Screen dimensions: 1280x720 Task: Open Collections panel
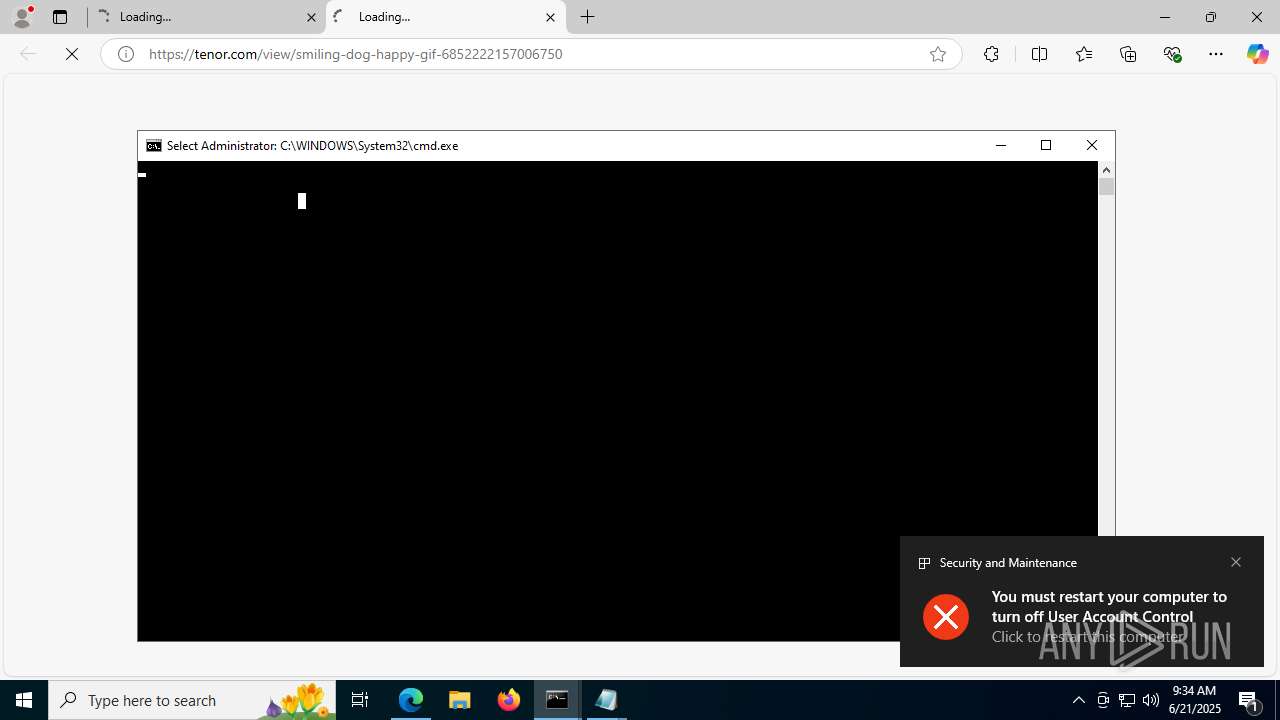click(1128, 54)
